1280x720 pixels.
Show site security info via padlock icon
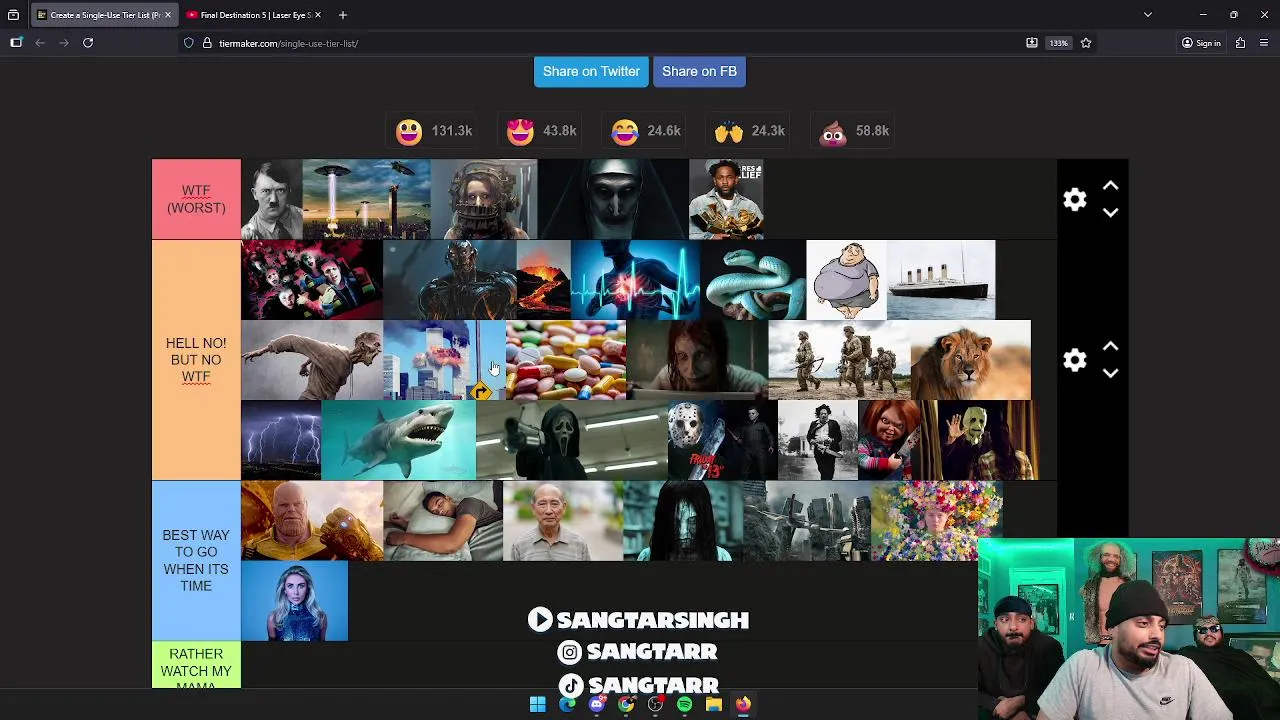[x=207, y=43]
